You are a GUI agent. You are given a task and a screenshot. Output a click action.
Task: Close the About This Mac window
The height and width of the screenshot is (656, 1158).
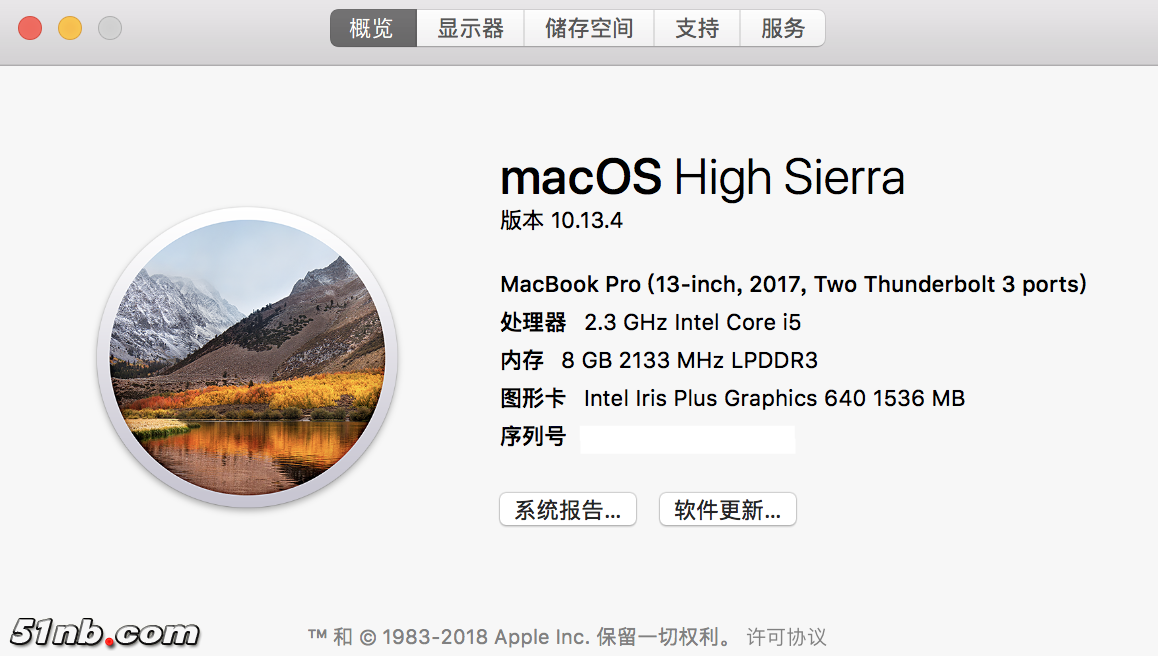point(30,28)
